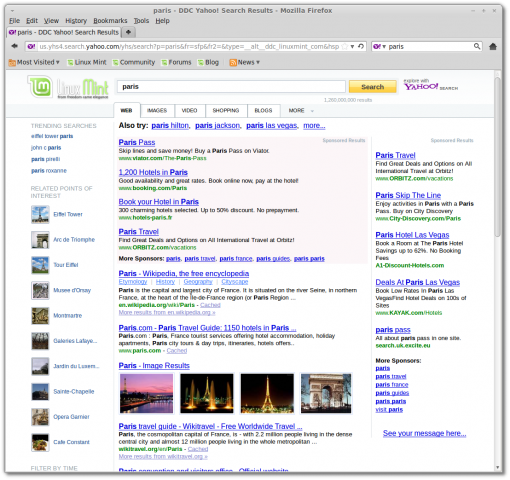Click the yellow Search button
The image size is (510, 480).
point(373,87)
